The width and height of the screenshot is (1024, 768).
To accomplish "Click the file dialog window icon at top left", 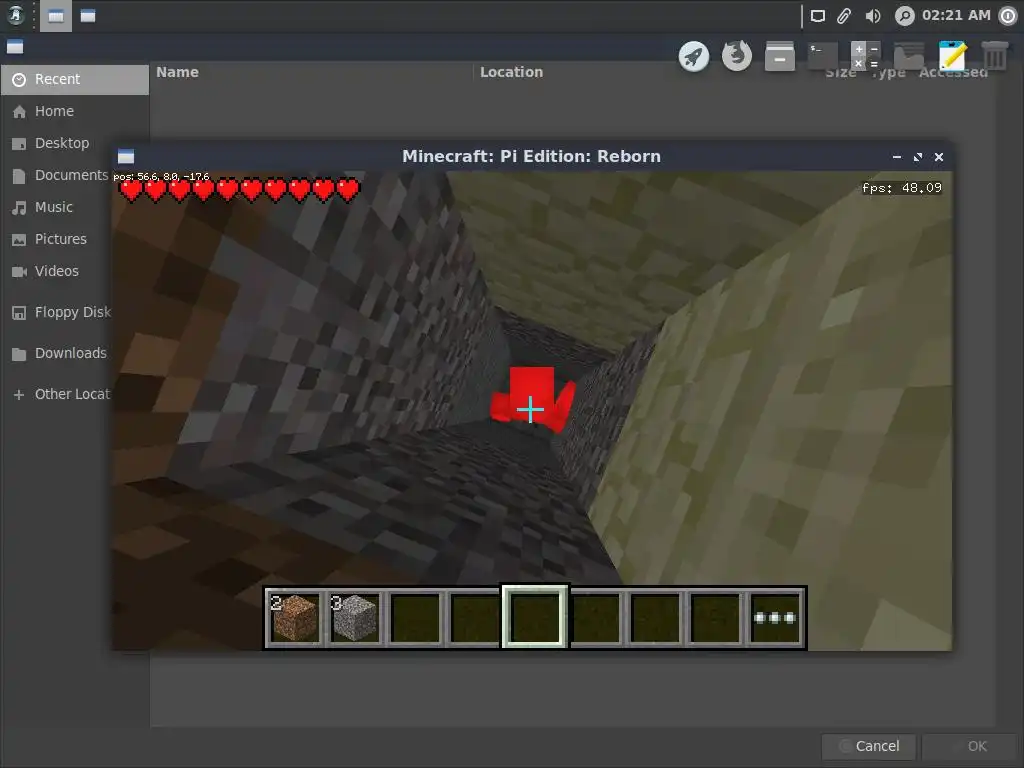I will click(15, 47).
